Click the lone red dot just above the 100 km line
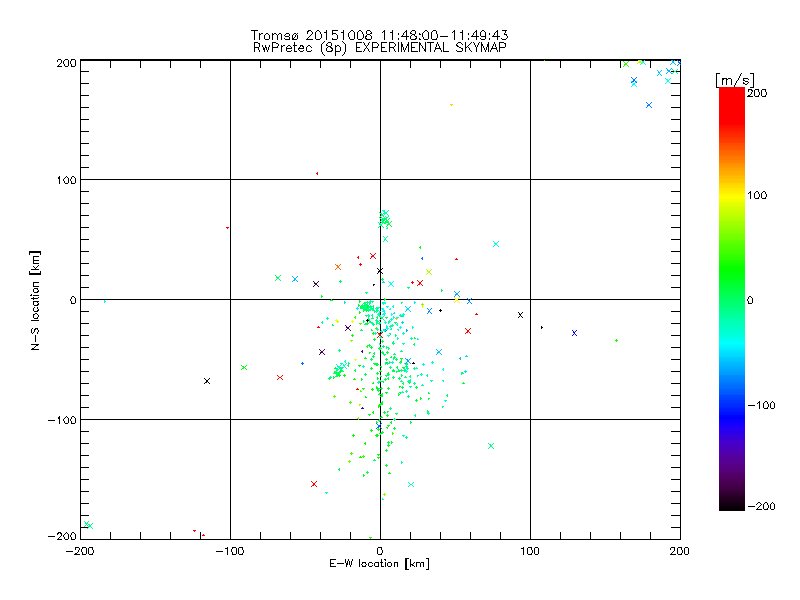Image resolution: width=800 pixels, height=600 pixels. [317, 173]
